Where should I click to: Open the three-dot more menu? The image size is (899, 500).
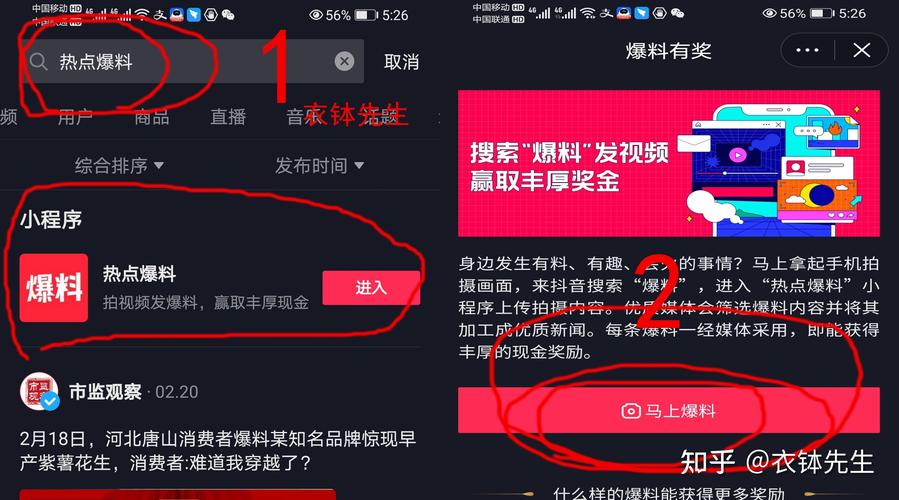pos(807,50)
